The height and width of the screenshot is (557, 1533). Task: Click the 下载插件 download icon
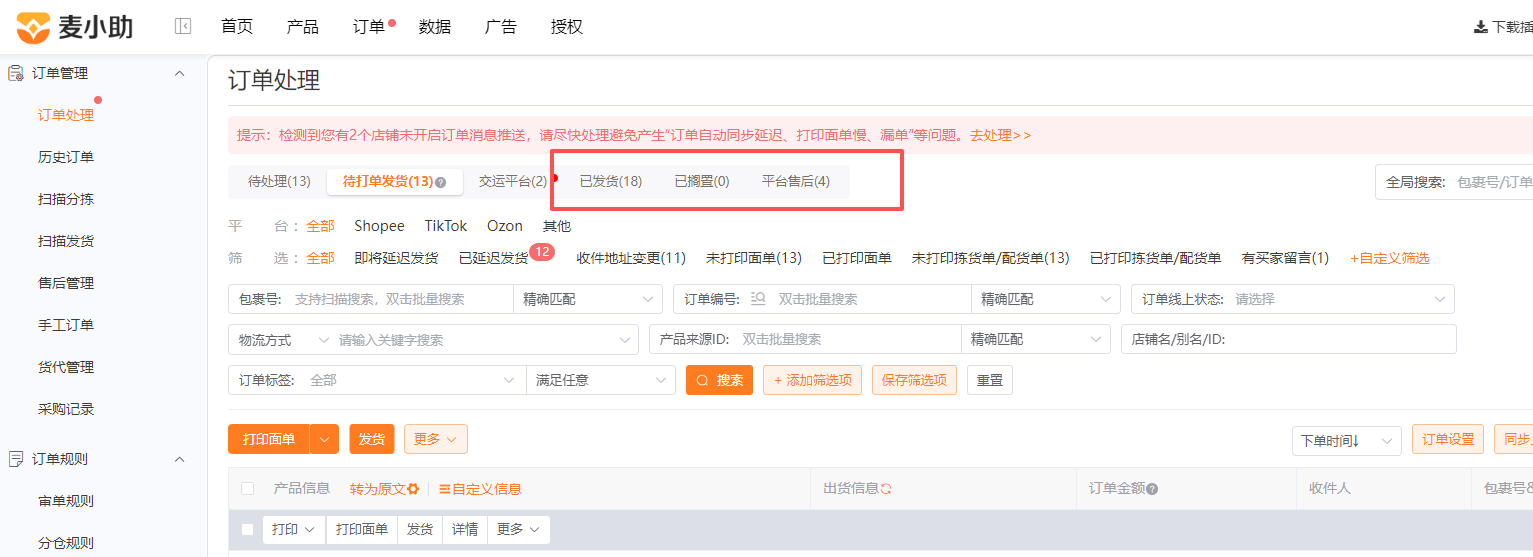[1480, 27]
